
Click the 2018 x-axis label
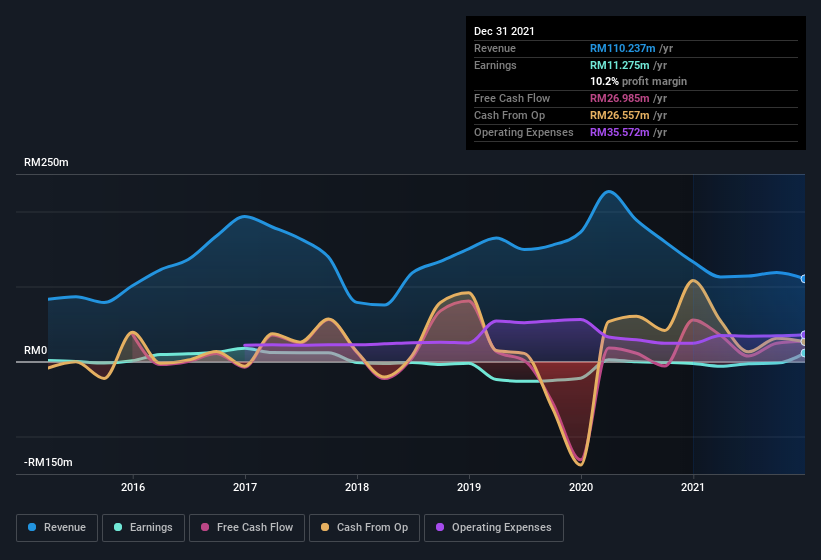pyautogui.click(x=357, y=487)
